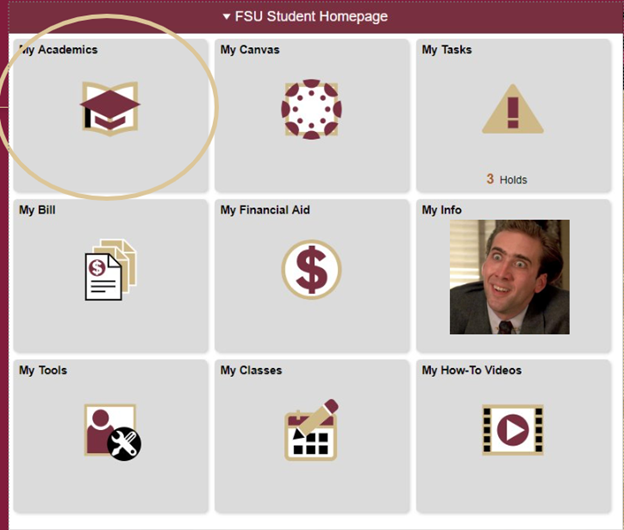Click the My Financial Aid tile label
Viewport: 624px width, 530px height.
click(x=265, y=210)
